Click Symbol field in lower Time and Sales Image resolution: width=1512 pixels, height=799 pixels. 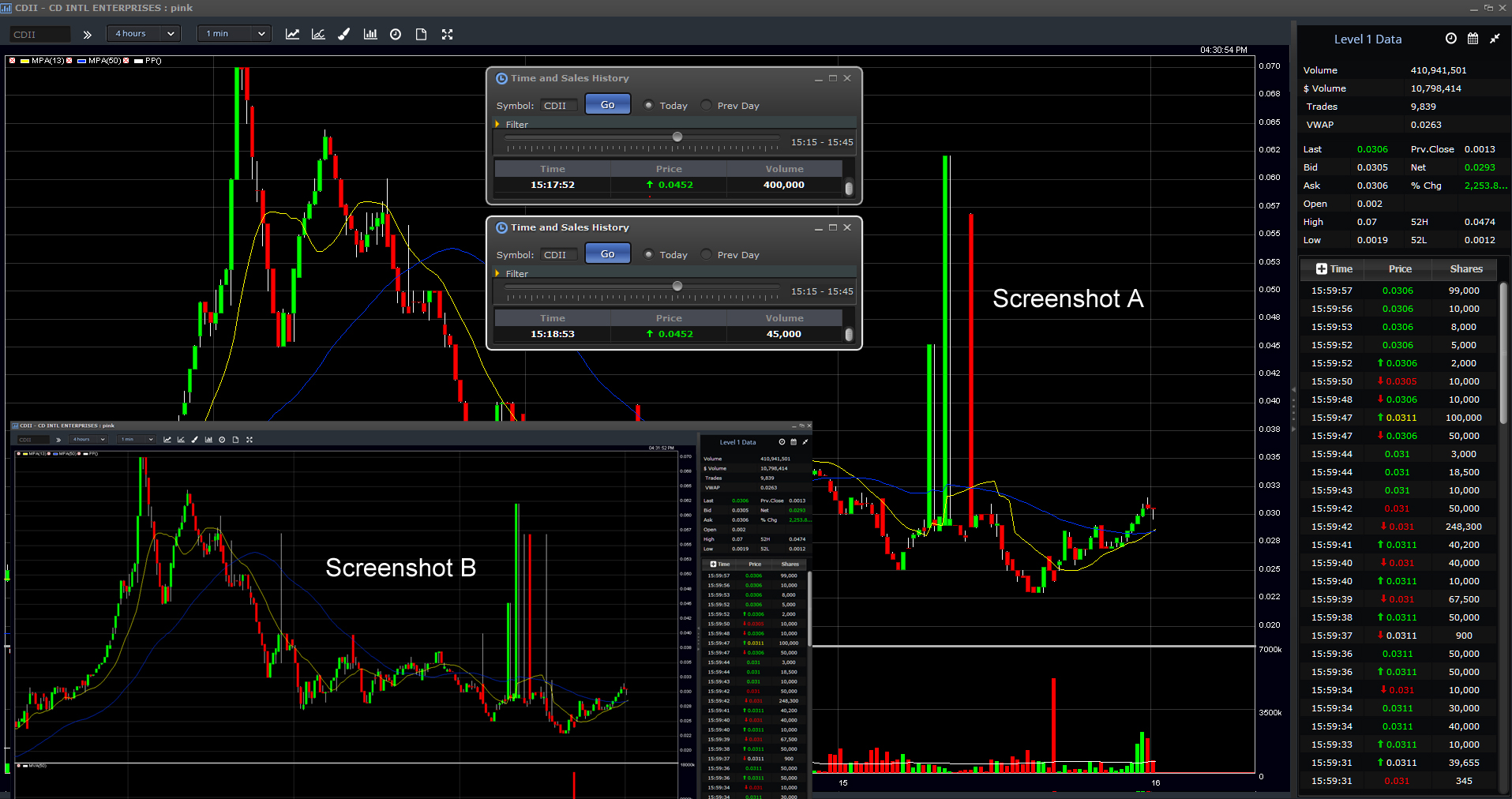(558, 255)
